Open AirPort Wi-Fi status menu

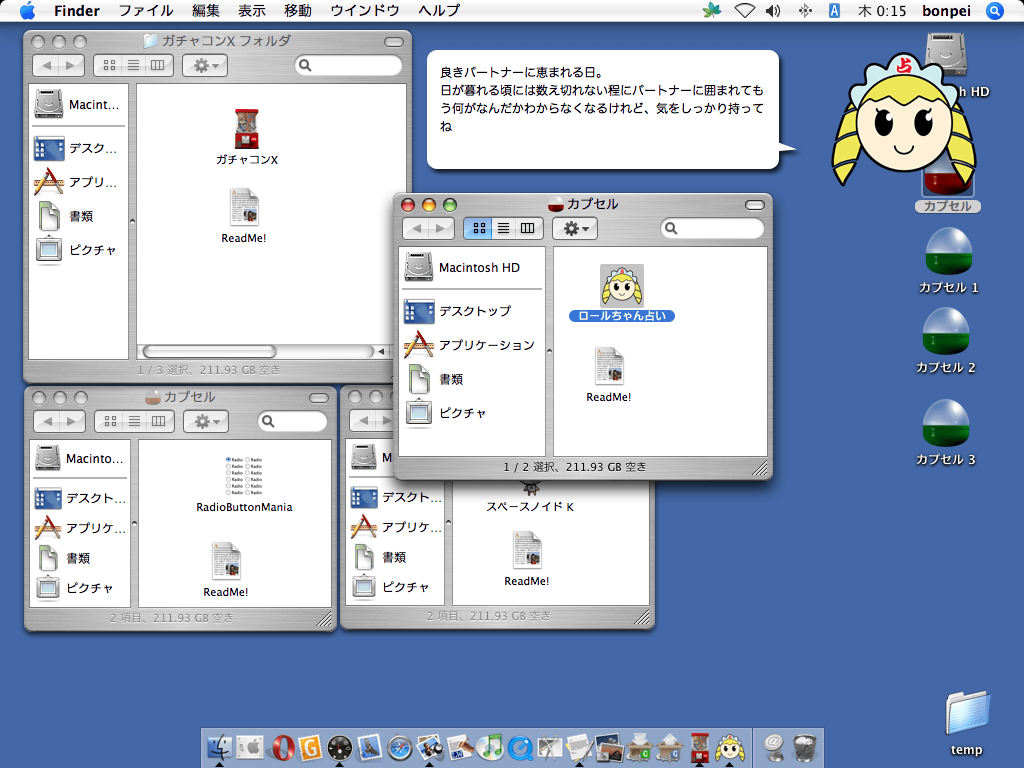744,10
